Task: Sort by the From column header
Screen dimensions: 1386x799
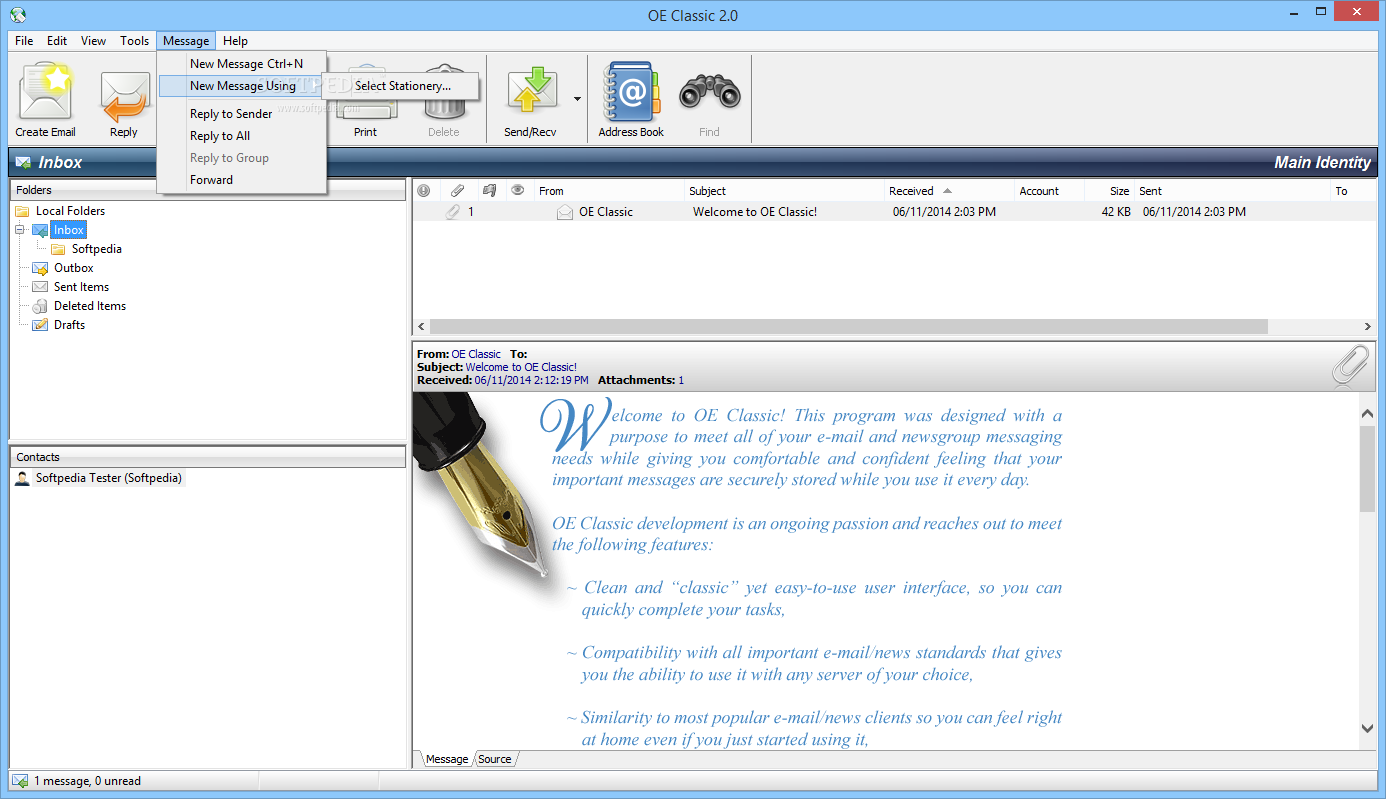Action: (x=608, y=191)
